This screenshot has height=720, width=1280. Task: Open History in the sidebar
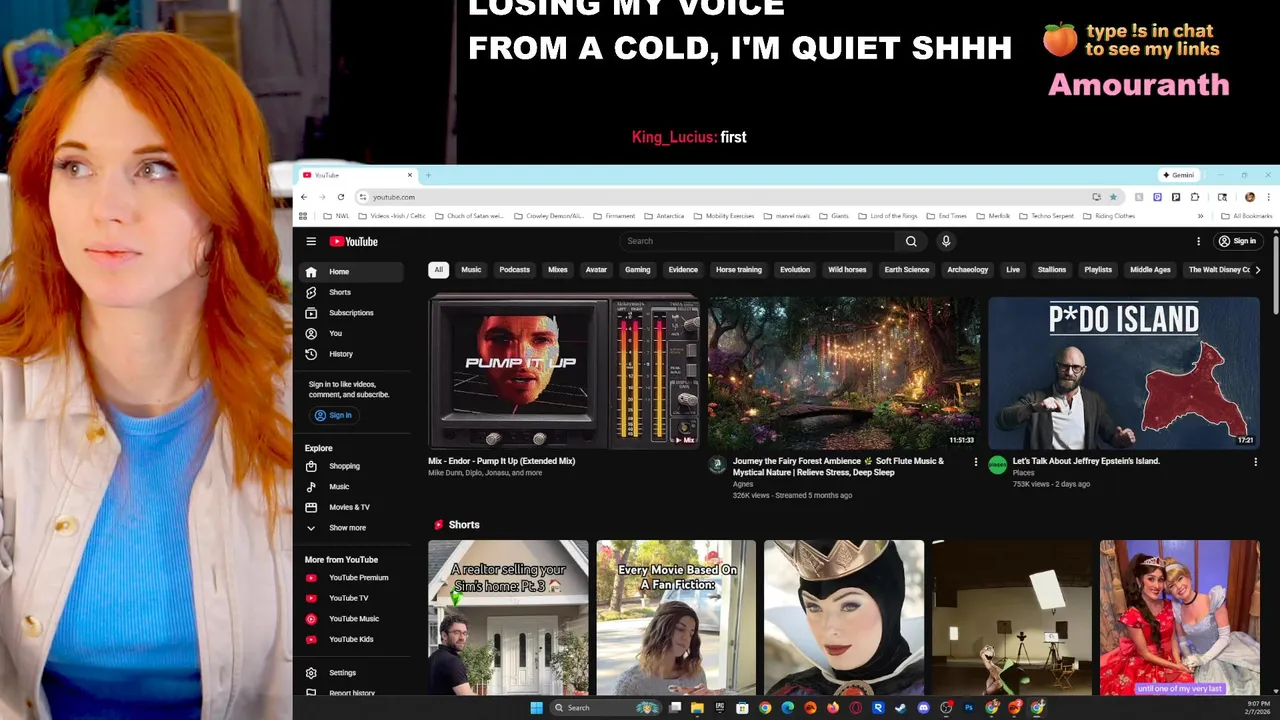(353, 354)
